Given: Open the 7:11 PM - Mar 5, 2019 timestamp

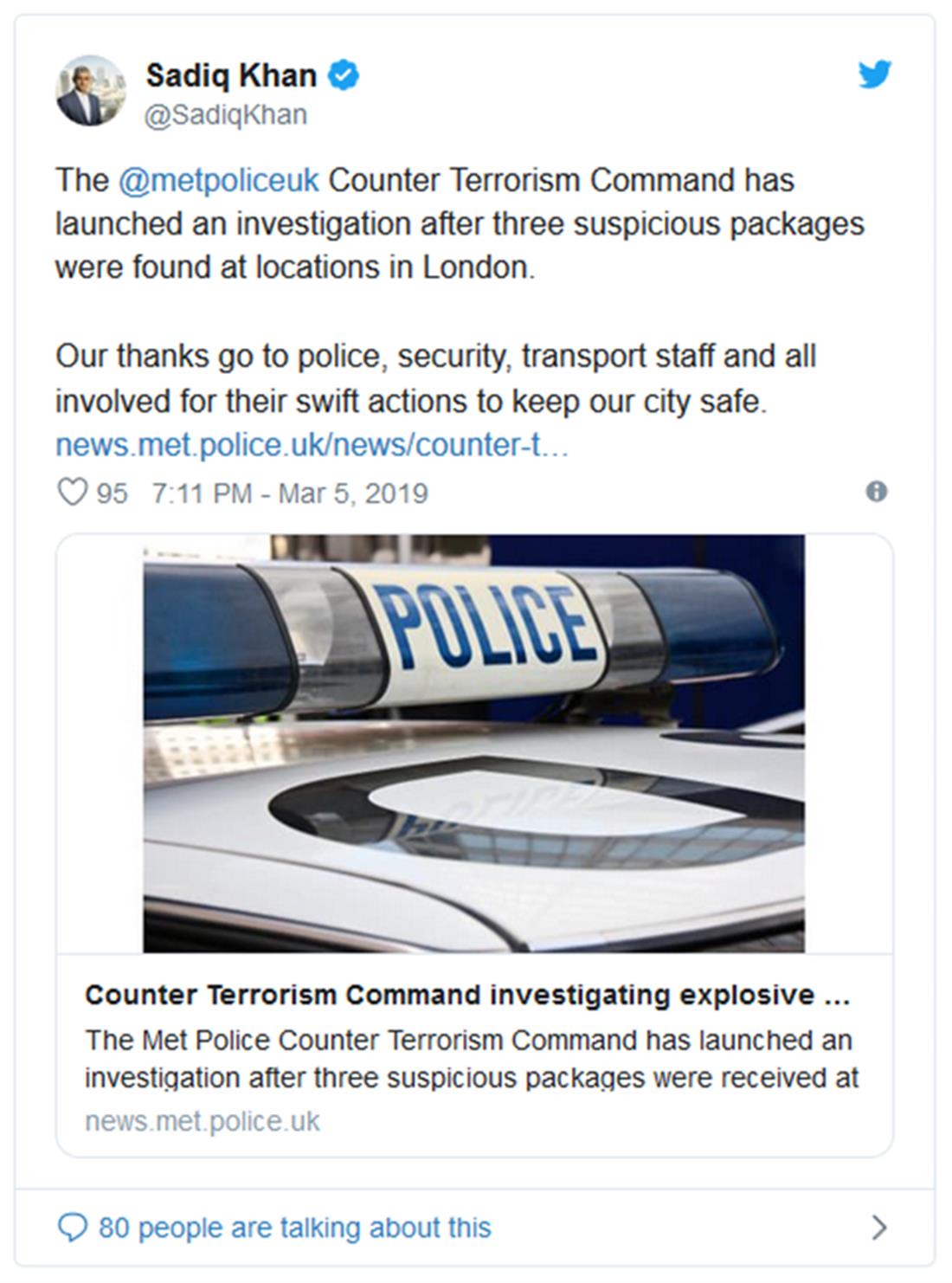Looking at the screenshot, I should point(290,493).
